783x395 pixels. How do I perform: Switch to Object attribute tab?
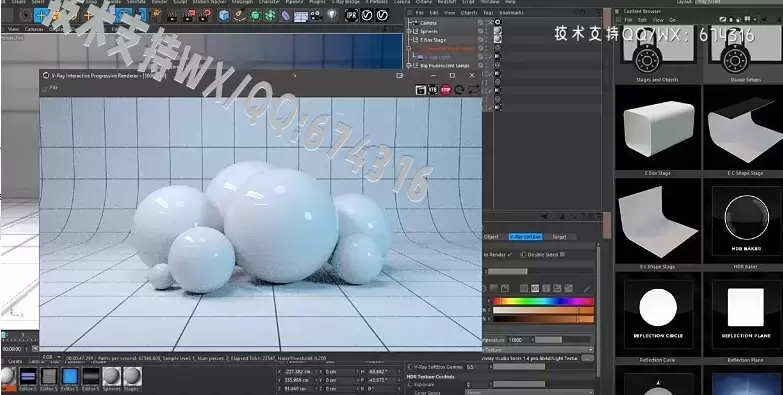491,237
